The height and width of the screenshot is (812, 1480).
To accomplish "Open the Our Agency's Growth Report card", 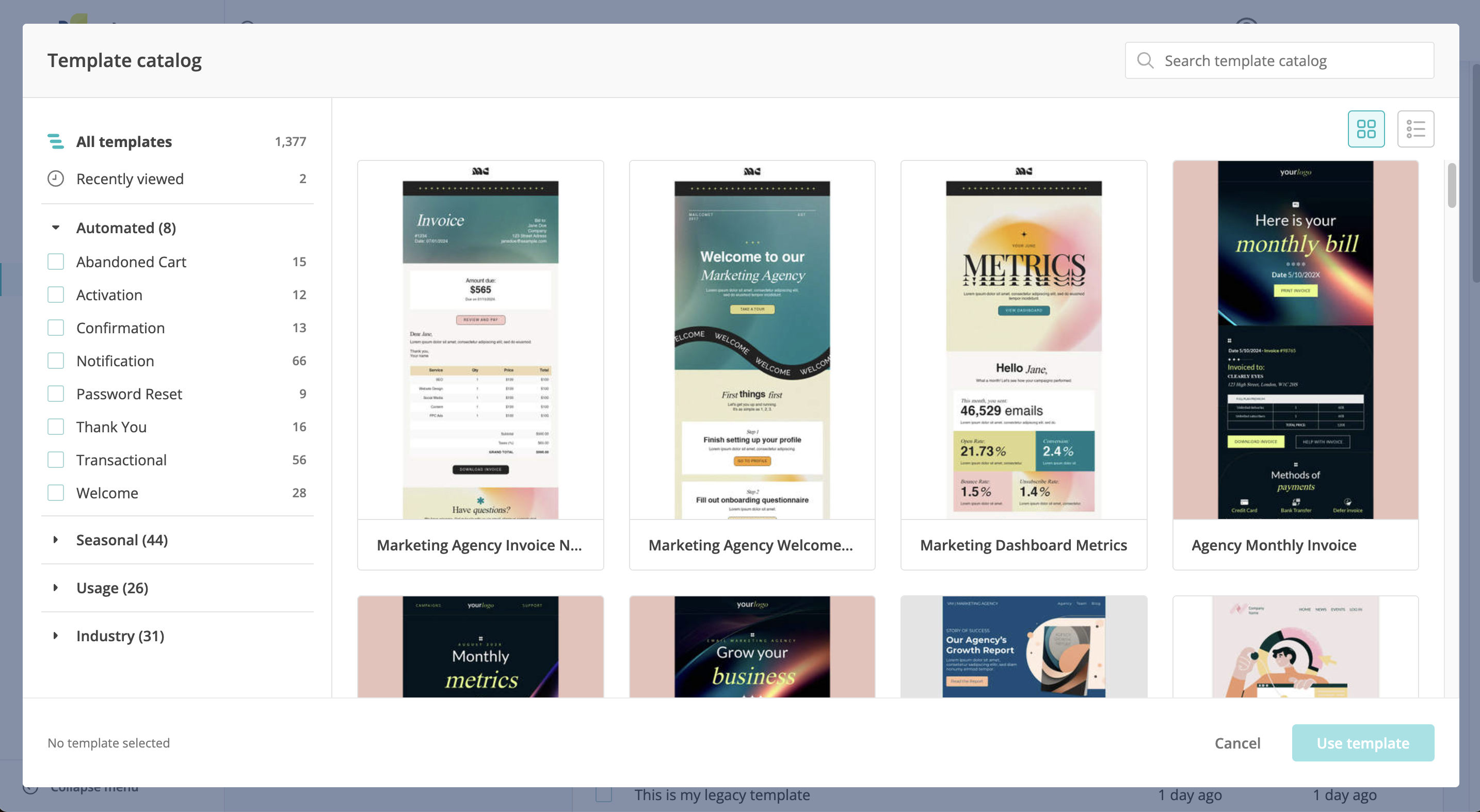I will coord(1024,646).
